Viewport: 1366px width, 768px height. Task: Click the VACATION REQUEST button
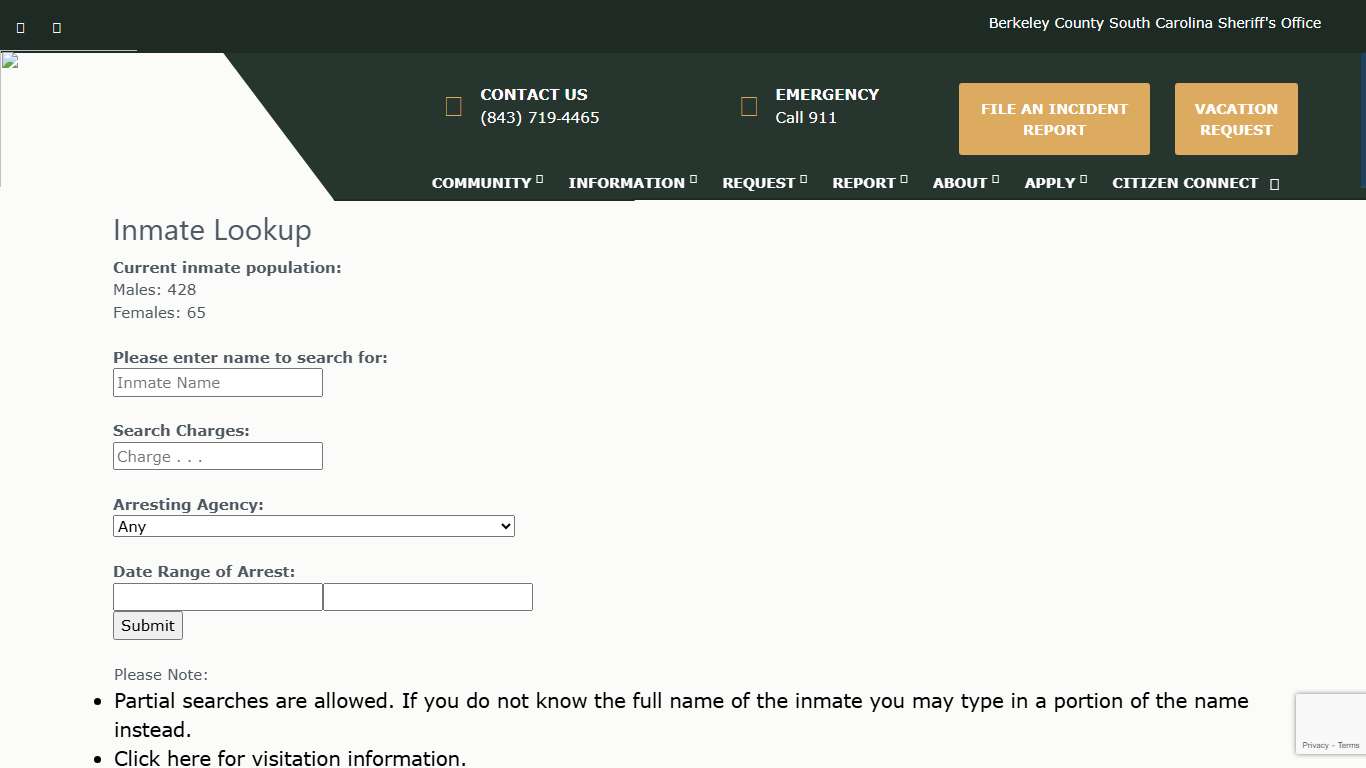point(1236,119)
